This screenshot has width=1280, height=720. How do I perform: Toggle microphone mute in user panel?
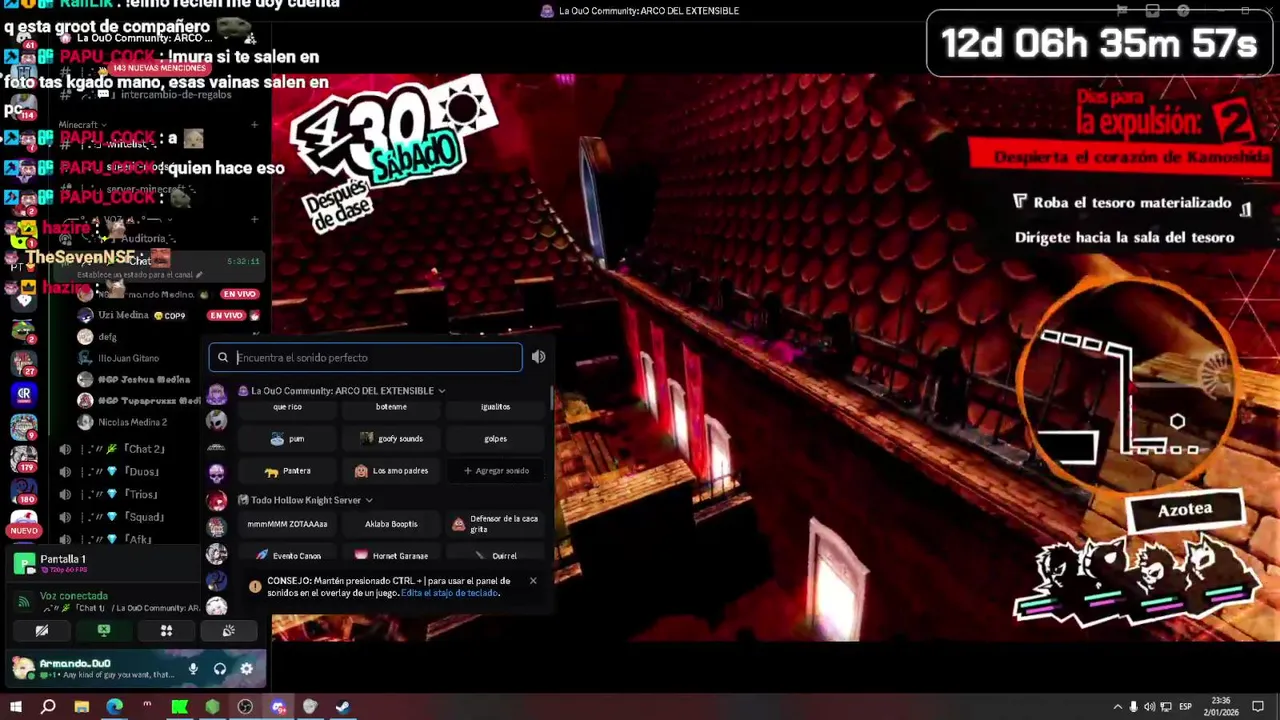pos(193,669)
